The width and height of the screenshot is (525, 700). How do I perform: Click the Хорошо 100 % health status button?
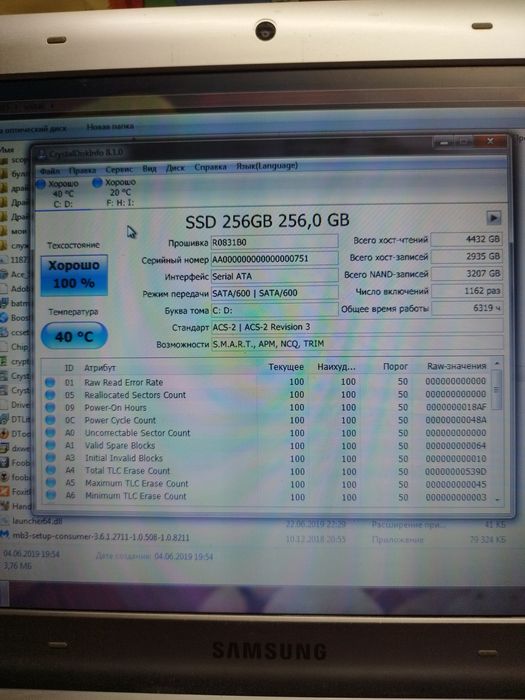pos(74,275)
